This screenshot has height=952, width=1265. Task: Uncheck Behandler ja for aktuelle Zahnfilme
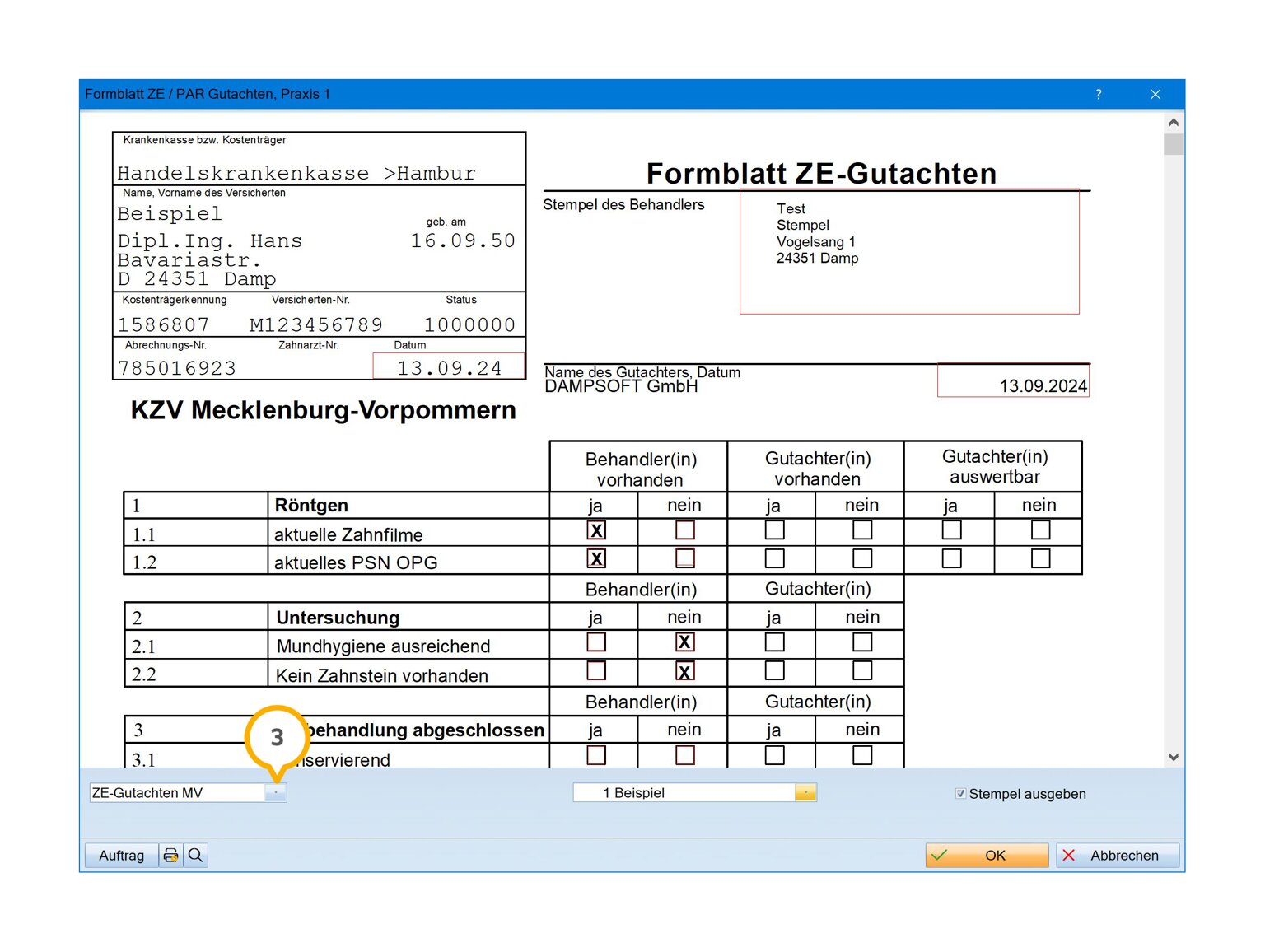pos(597,530)
